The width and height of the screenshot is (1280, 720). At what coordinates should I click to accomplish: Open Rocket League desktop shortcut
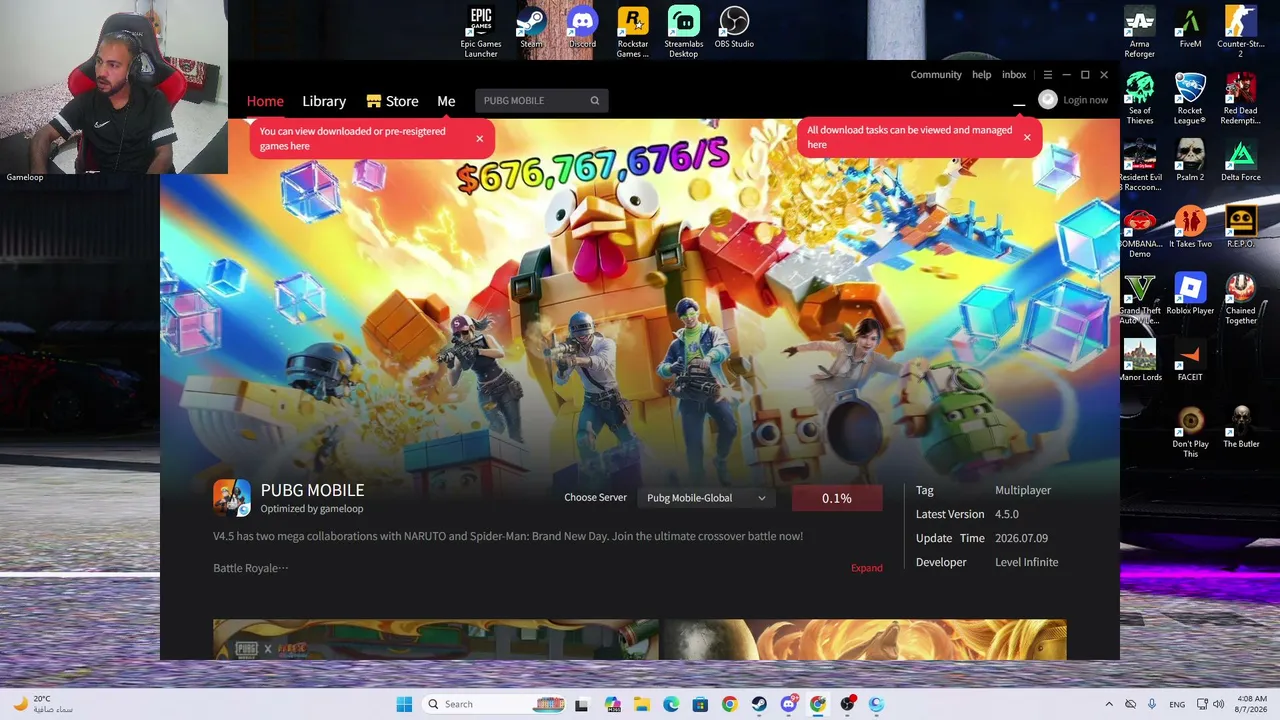pos(1190,99)
